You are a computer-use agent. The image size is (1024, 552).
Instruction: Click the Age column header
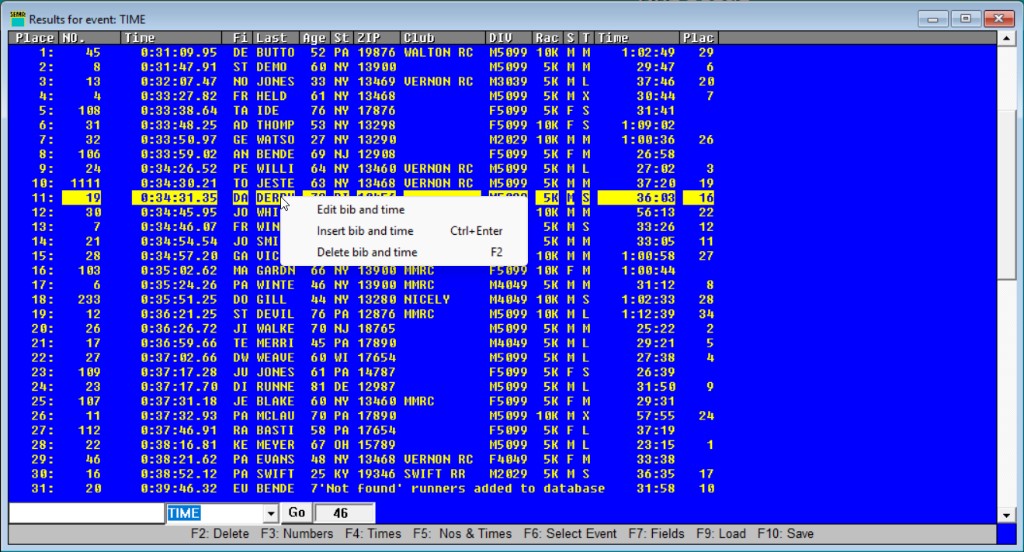point(314,38)
